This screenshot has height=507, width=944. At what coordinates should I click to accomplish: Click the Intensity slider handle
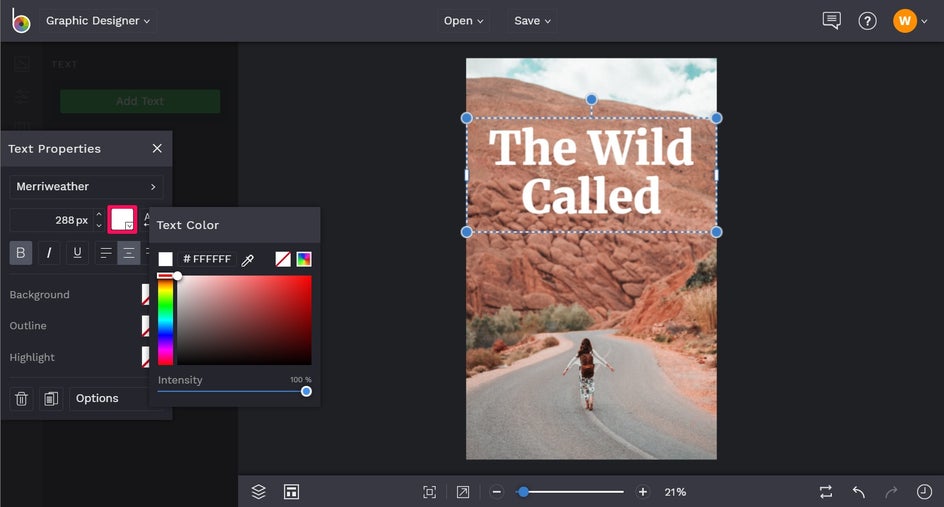pyautogui.click(x=306, y=391)
